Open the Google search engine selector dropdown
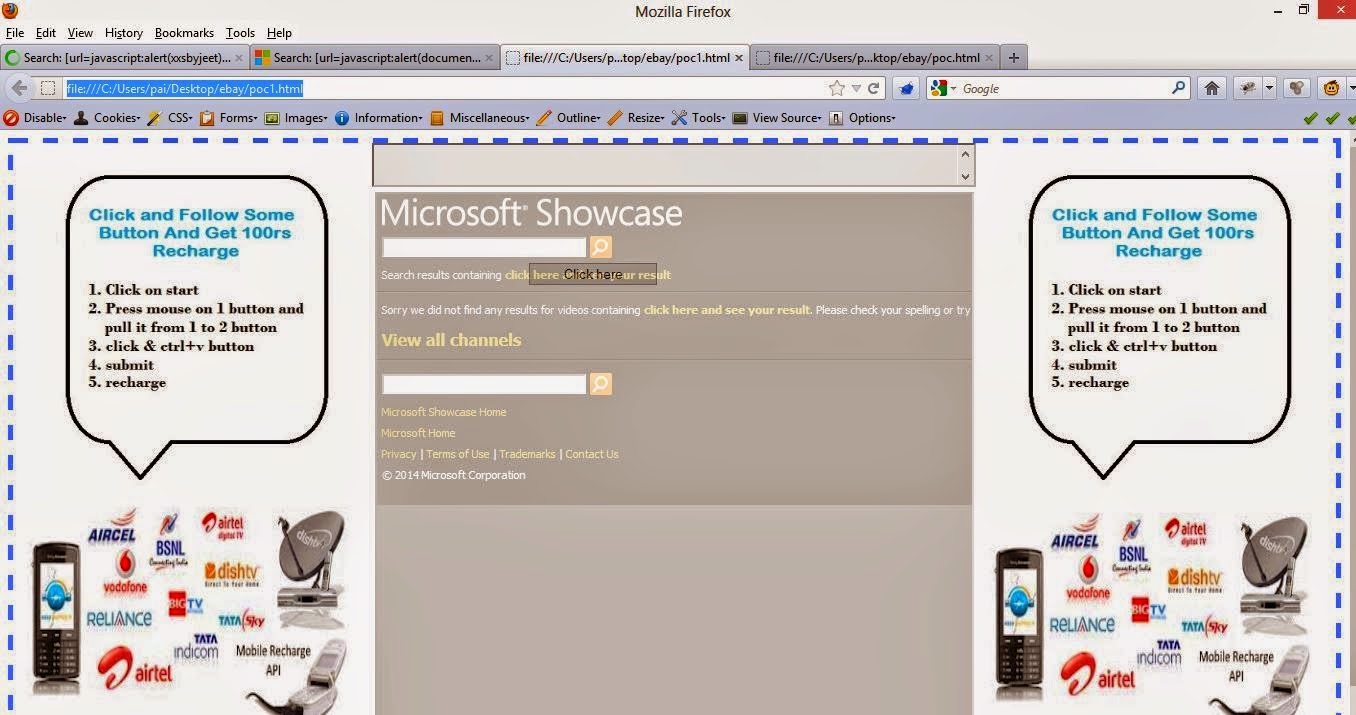The image size is (1356, 715). coord(943,88)
